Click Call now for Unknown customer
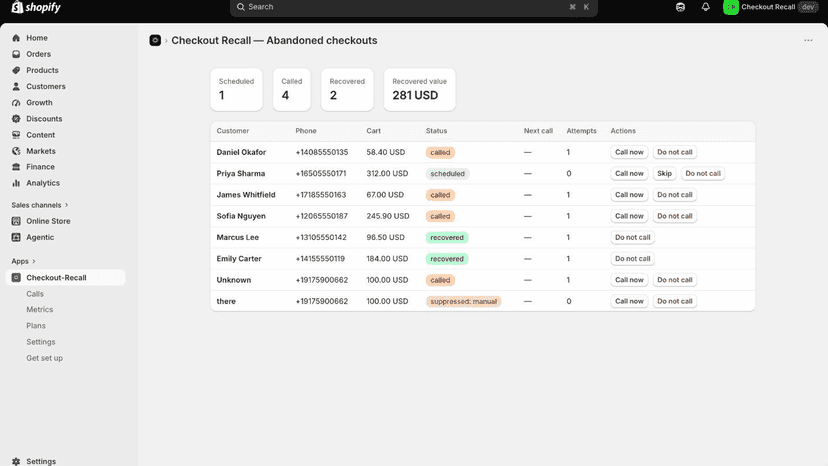The height and width of the screenshot is (466, 828). click(x=629, y=280)
